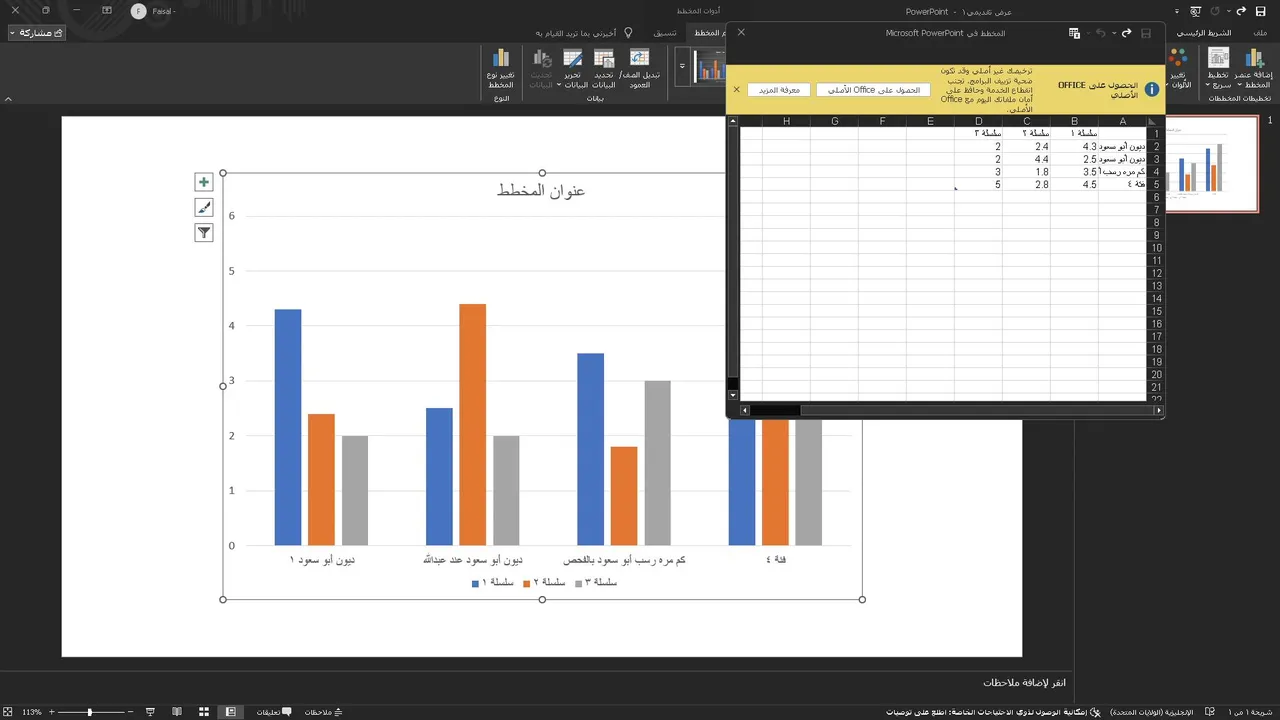Image resolution: width=1280 pixels, height=720 pixels.
Task: Open Chart Elements plus button beside chart
Action: 204,182
